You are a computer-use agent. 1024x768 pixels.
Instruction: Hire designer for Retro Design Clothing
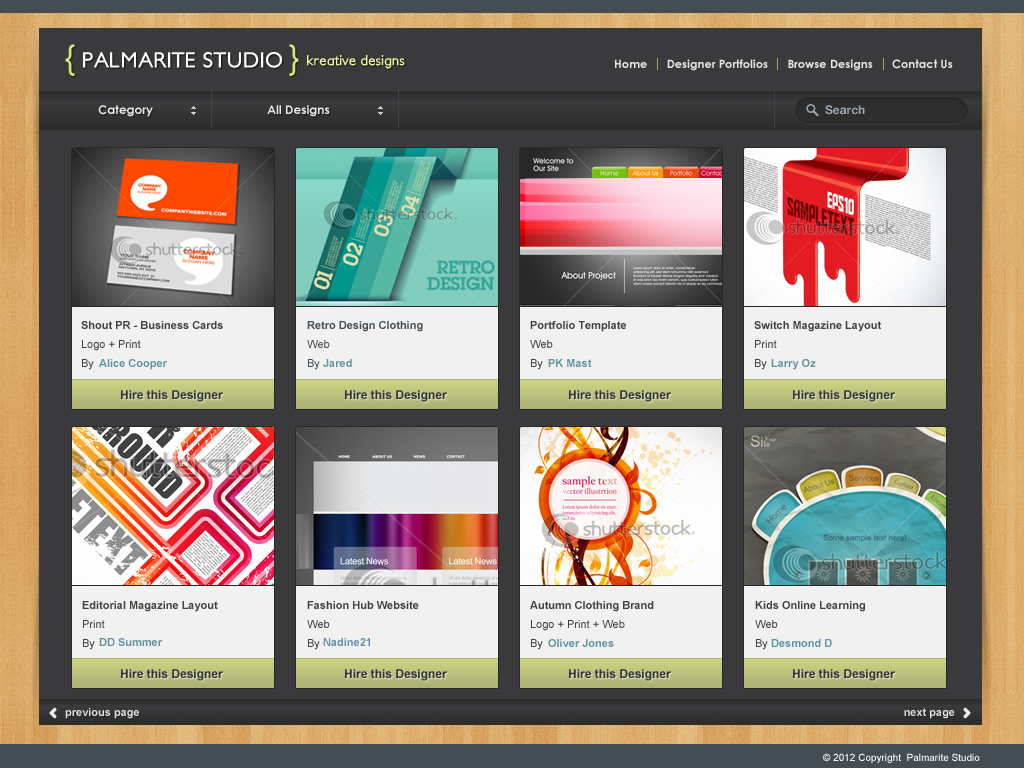coord(396,394)
